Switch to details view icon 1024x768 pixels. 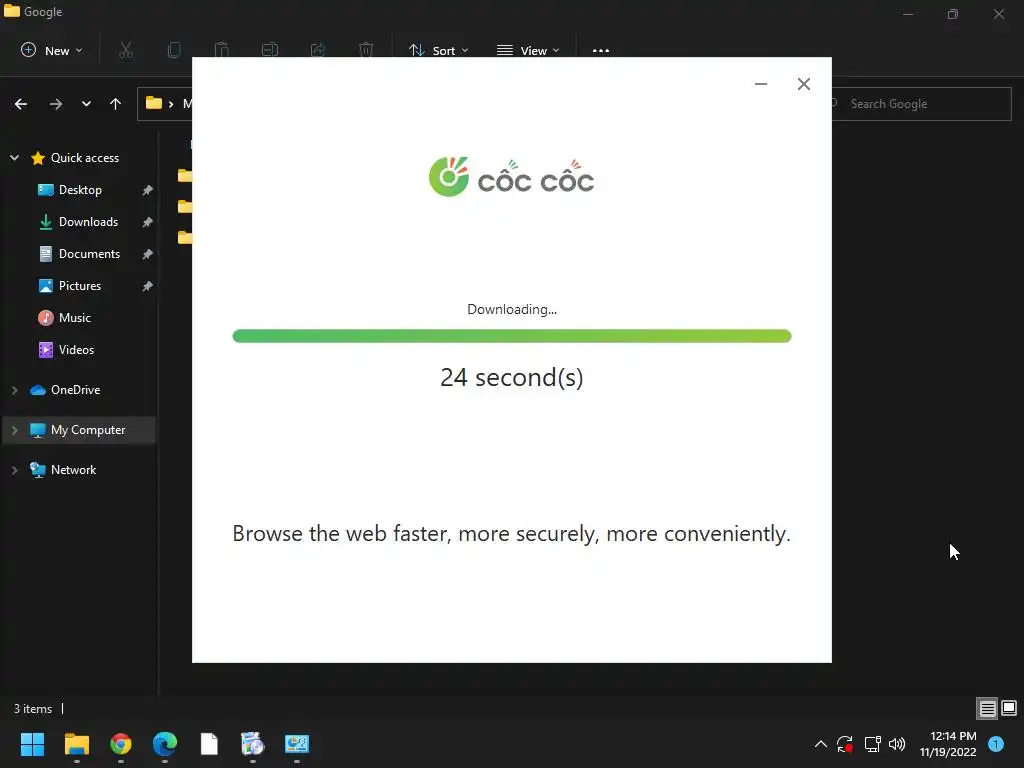987,708
